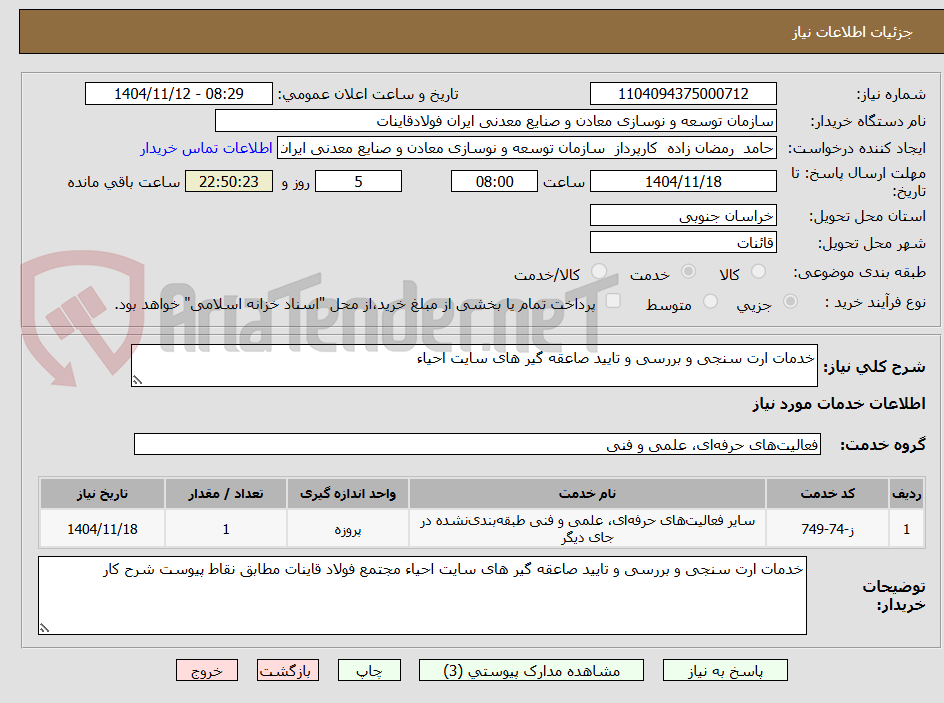Viewport: 944px width, 703px height.
Task: Click the تاریخ نیاز column header
Action: point(102,494)
